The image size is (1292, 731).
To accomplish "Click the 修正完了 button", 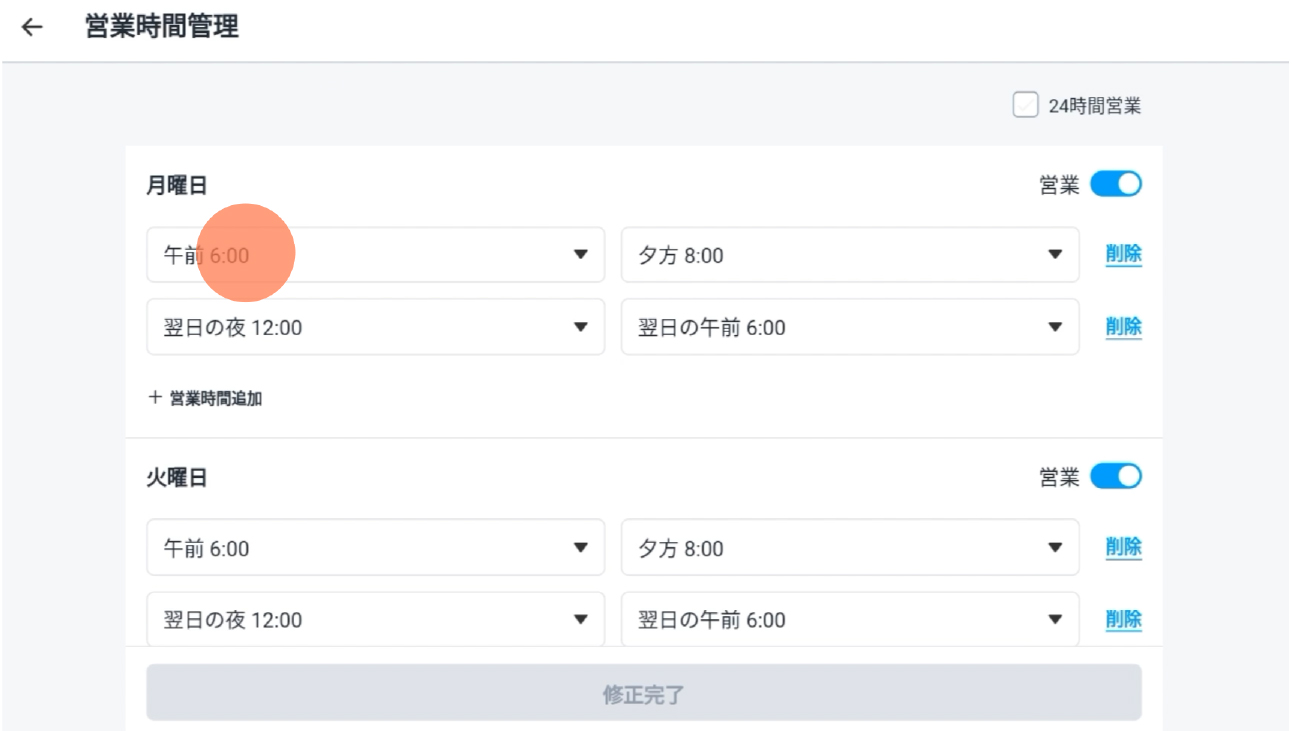I will pyautogui.click(x=644, y=693).
